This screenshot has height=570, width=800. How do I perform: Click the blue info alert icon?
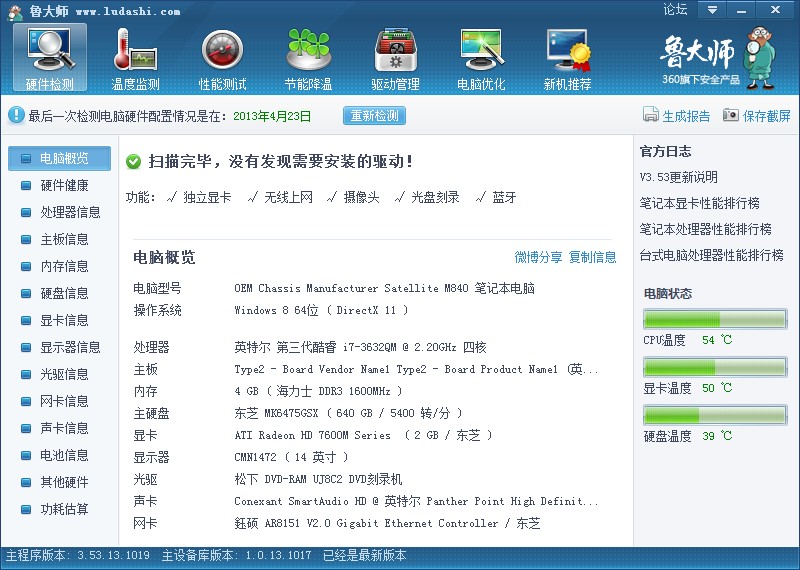click(16, 115)
